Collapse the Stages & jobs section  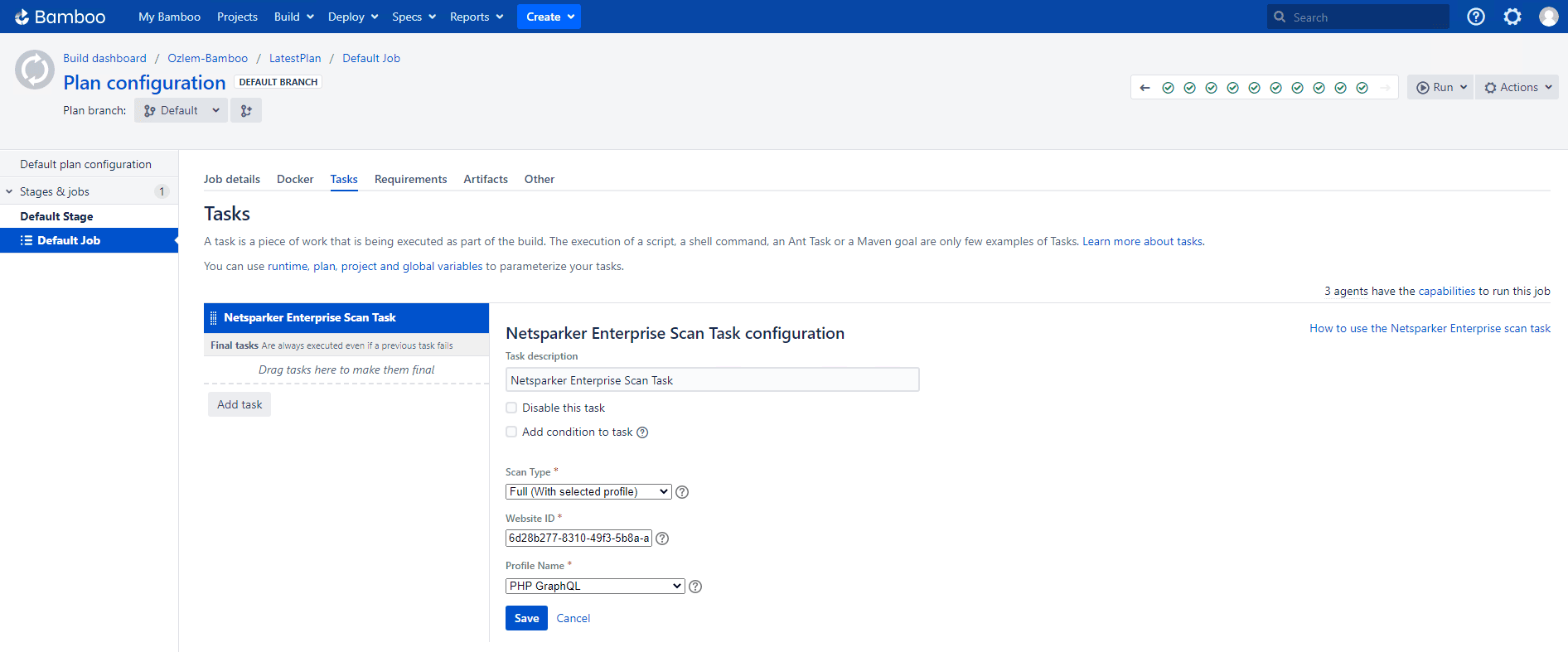click(x=10, y=191)
